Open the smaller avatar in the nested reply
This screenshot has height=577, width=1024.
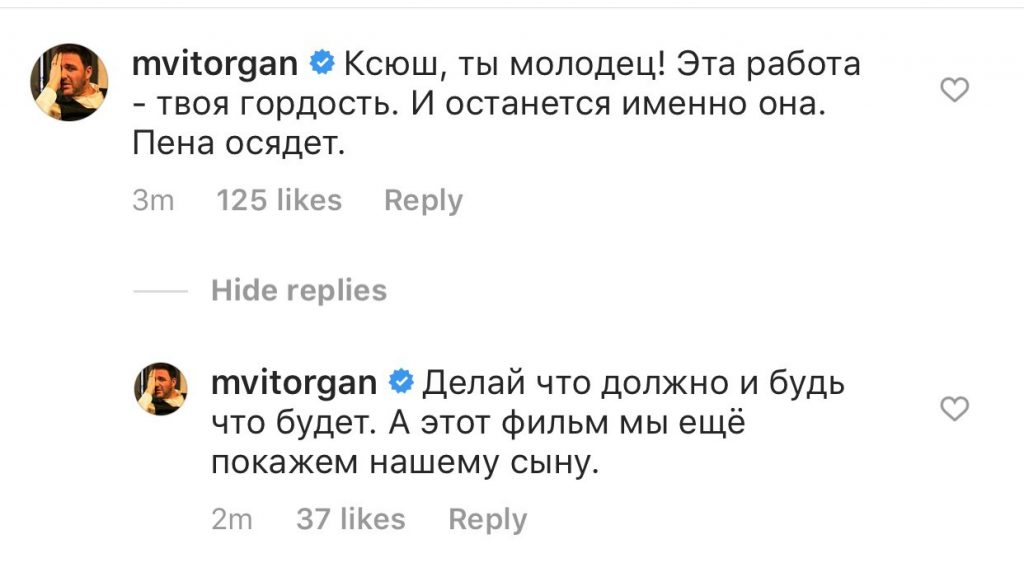tap(161, 389)
